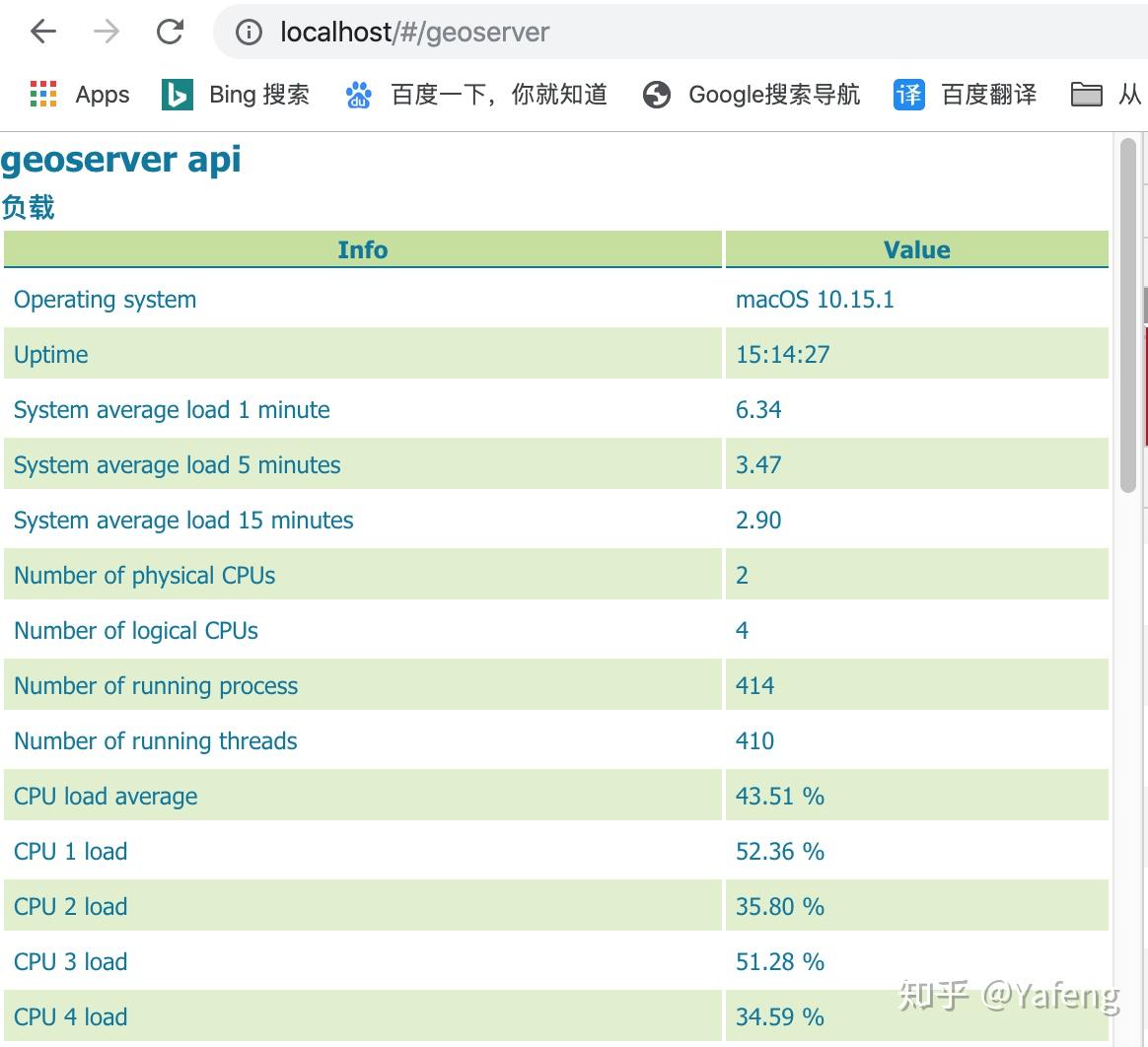Select the Info column header
This screenshot has height=1047, width=1148.
click(362, 249)
